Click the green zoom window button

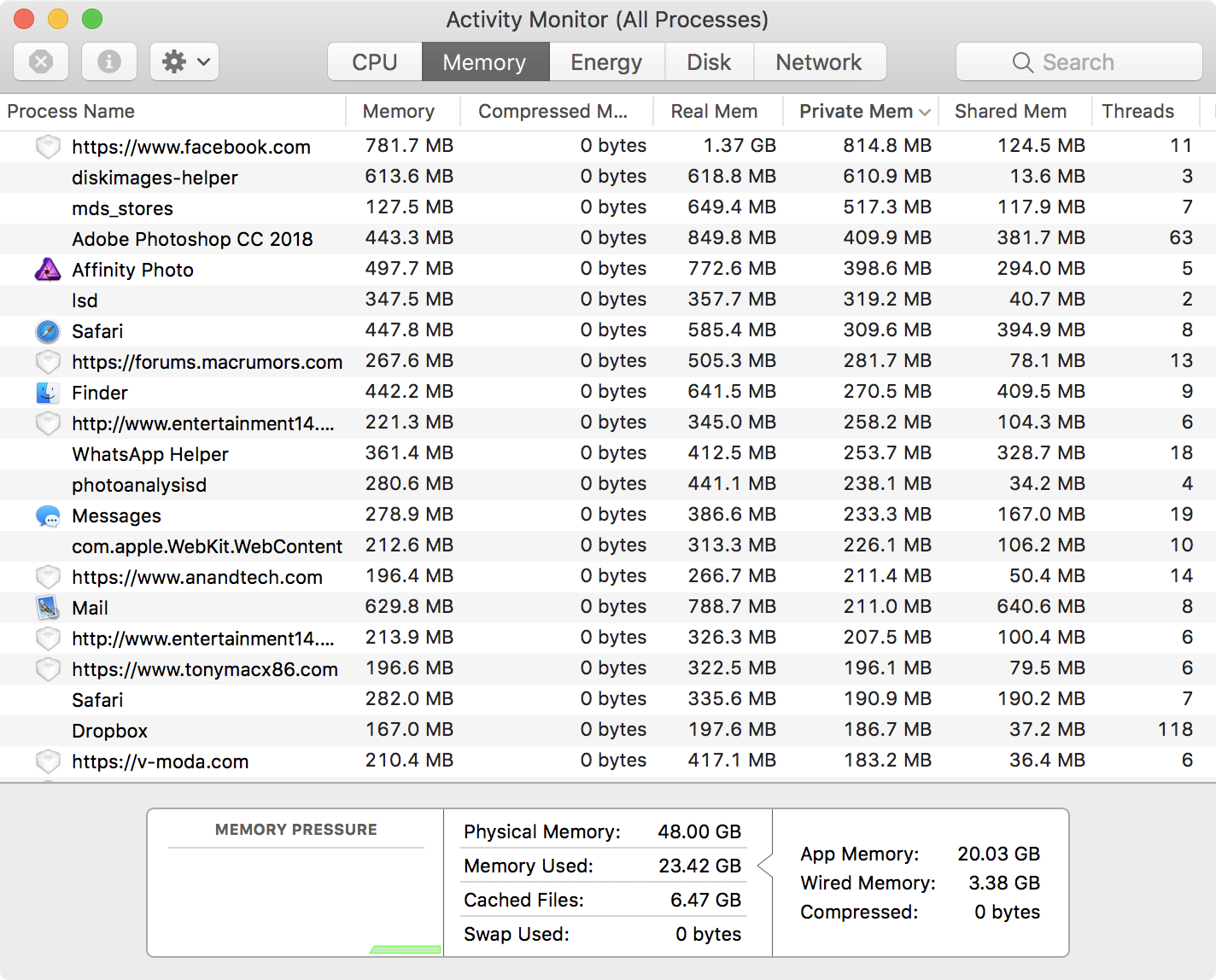(92, 19)
